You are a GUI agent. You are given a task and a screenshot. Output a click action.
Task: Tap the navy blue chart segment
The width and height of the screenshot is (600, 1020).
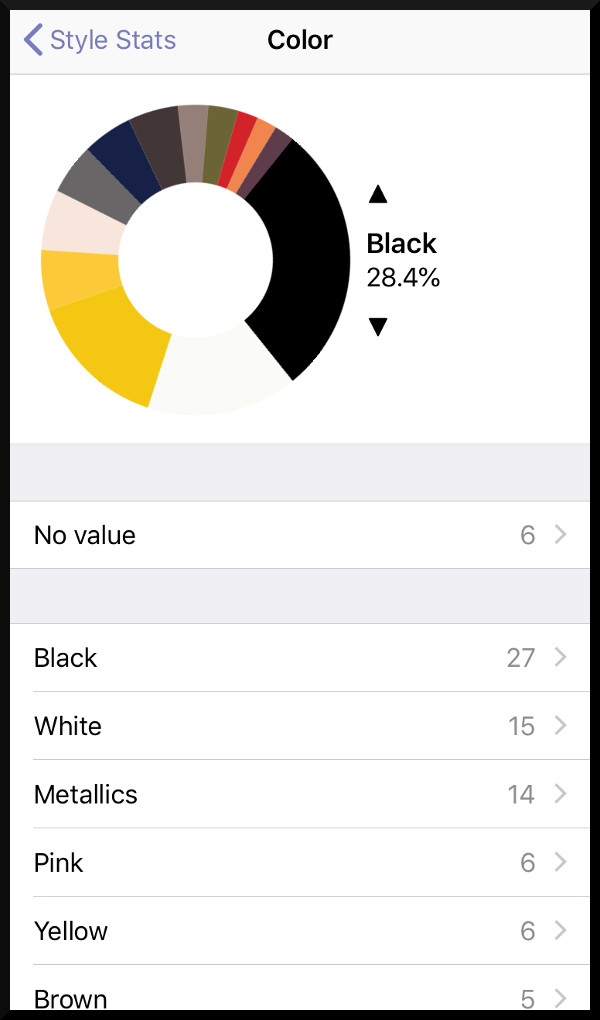(x=125, y=160)
